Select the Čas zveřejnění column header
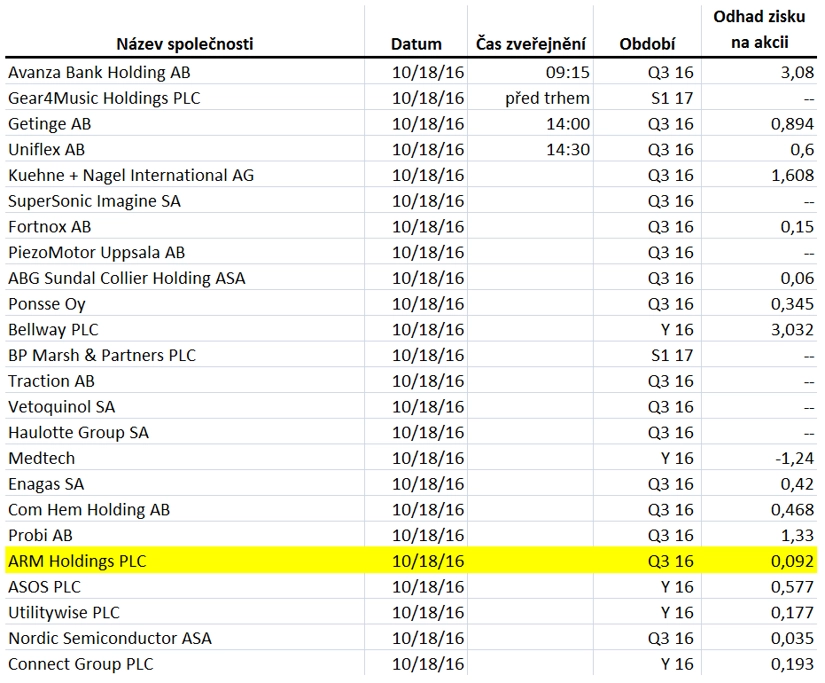Screen dimensions: 825x683 pyautogui.click(x=530, y=44)
